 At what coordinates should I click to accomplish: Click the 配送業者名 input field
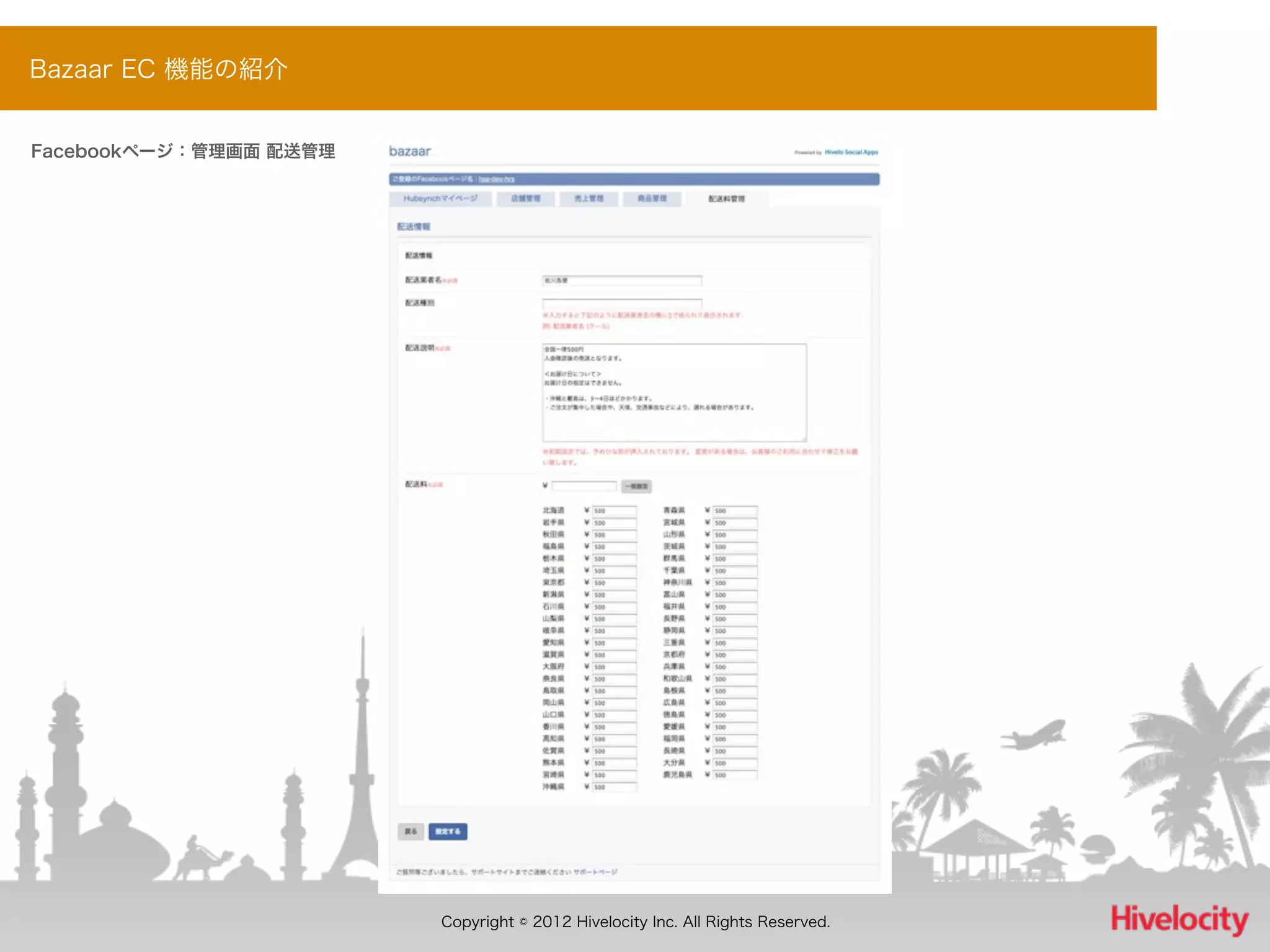(x=622, y=281)
